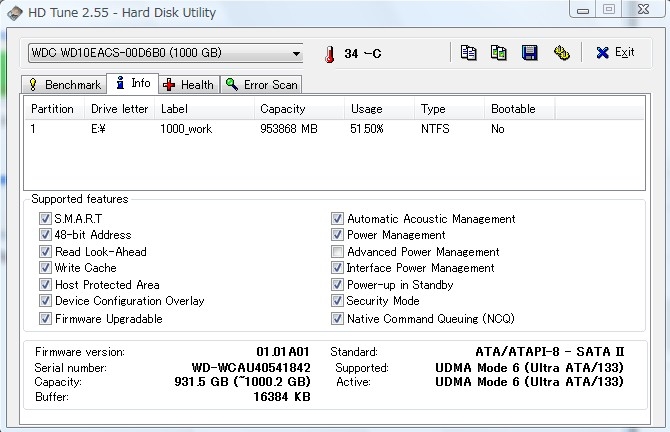The image size is (670, 432).
Task: Click the Usage column header
Action: coord(366,109)
